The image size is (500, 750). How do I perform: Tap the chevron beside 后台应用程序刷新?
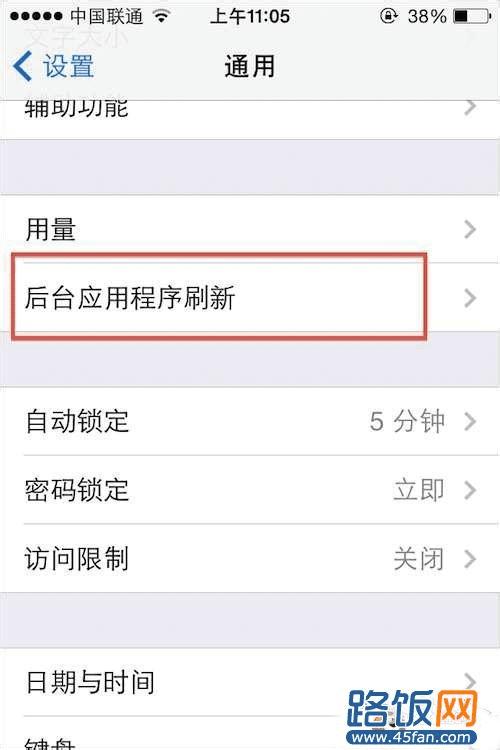click(x=470, y=298)
